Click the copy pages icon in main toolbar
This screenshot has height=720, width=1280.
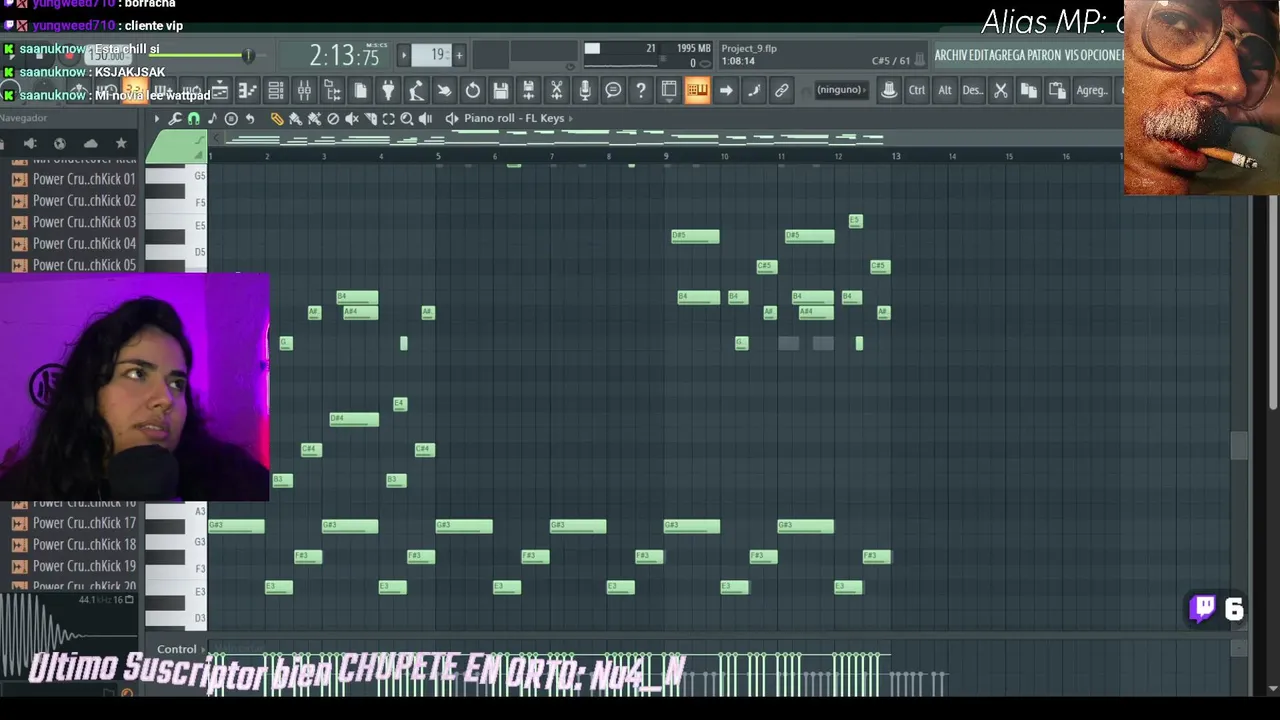360,91
